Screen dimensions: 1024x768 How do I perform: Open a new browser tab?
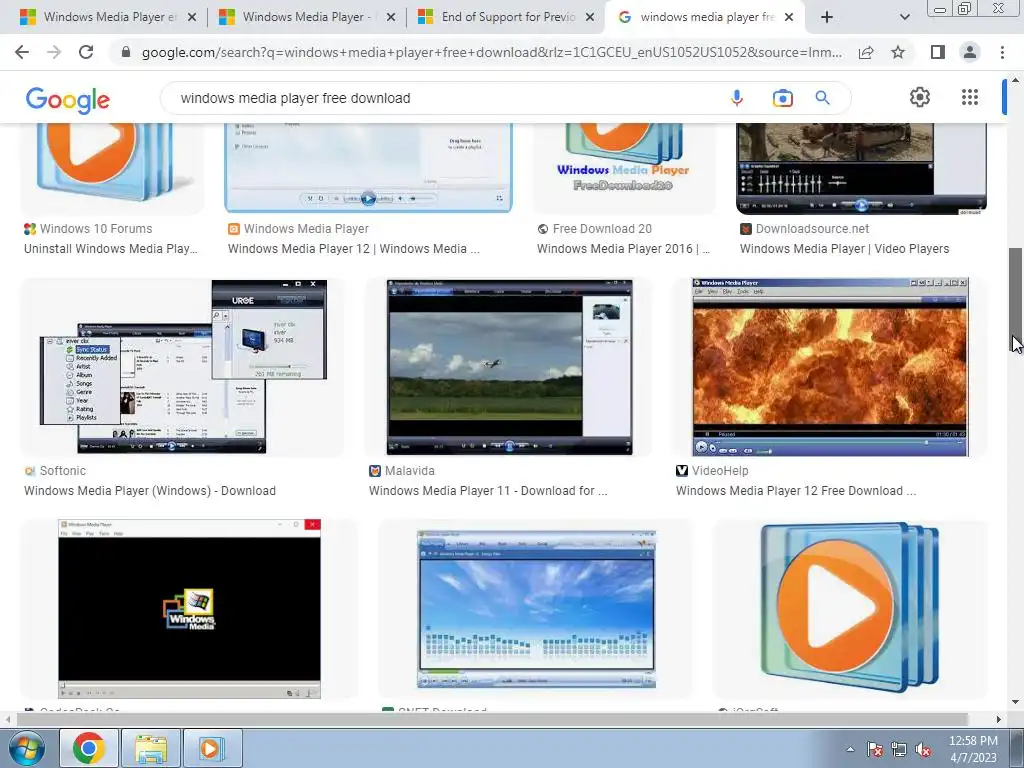click(827, 18)
